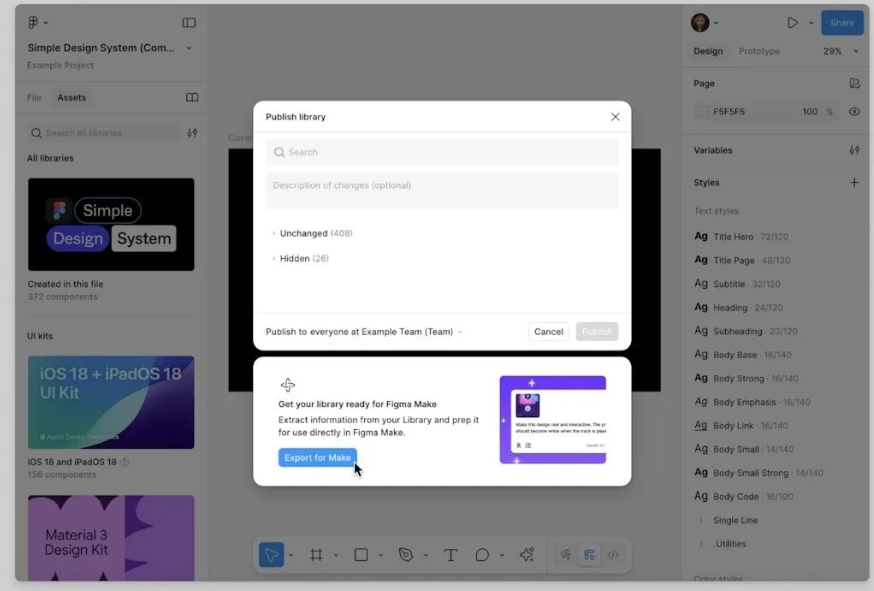
Task: Click the Share button
Action: [x=842, y=23]
